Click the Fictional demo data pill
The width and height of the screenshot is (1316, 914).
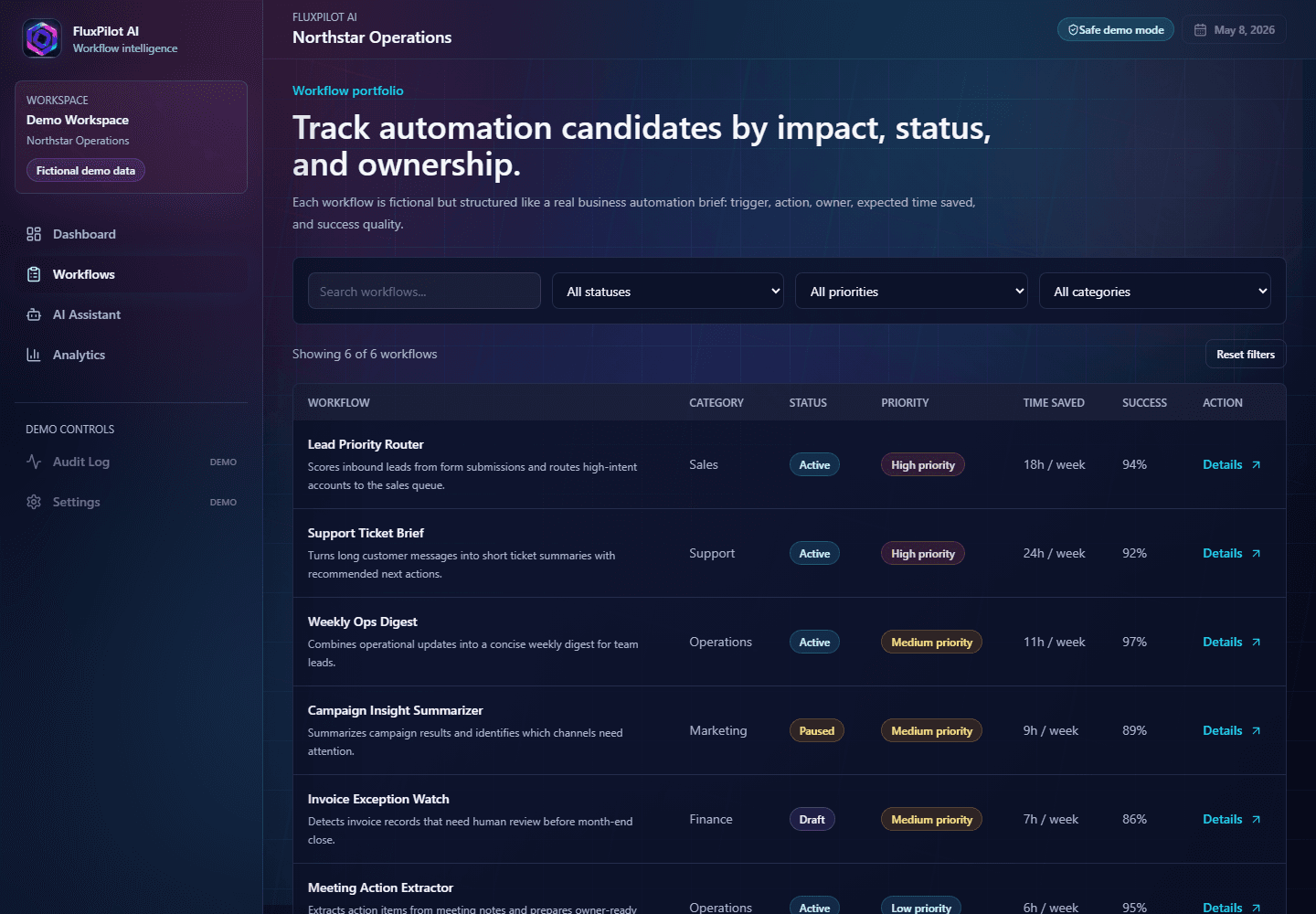(86, 171)
